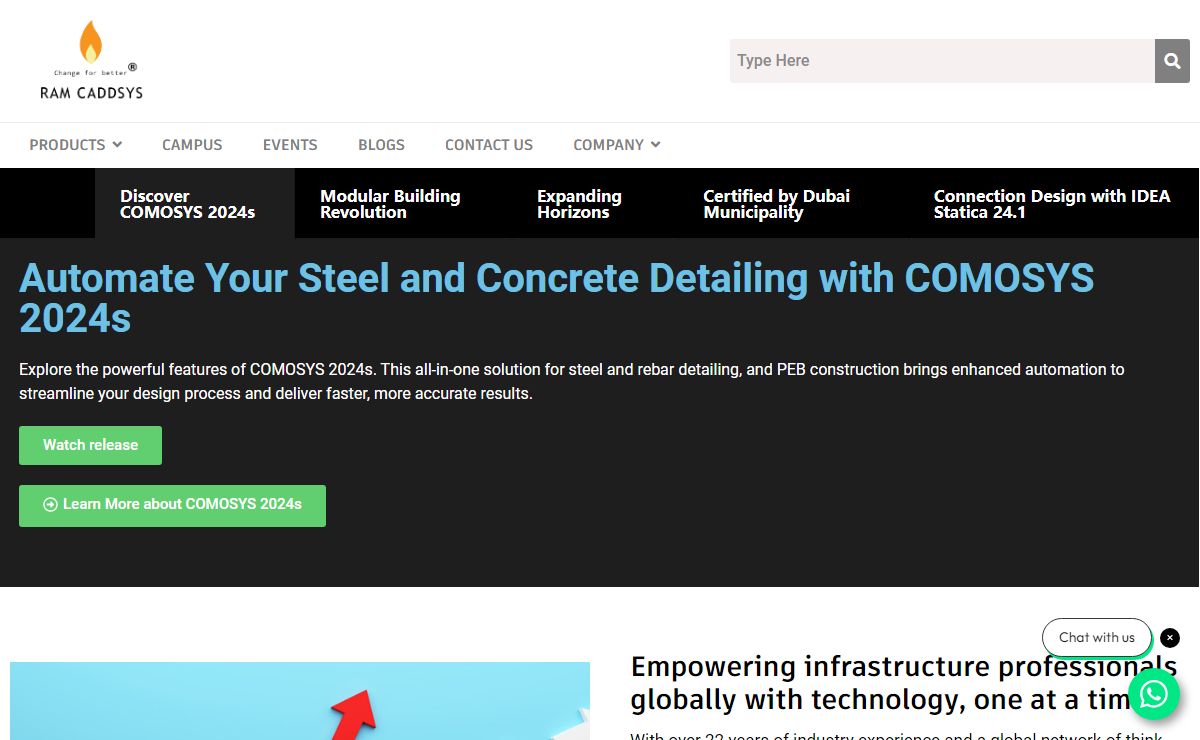Click Learn More about COMOSYS 2024s button

pos(172,505)
